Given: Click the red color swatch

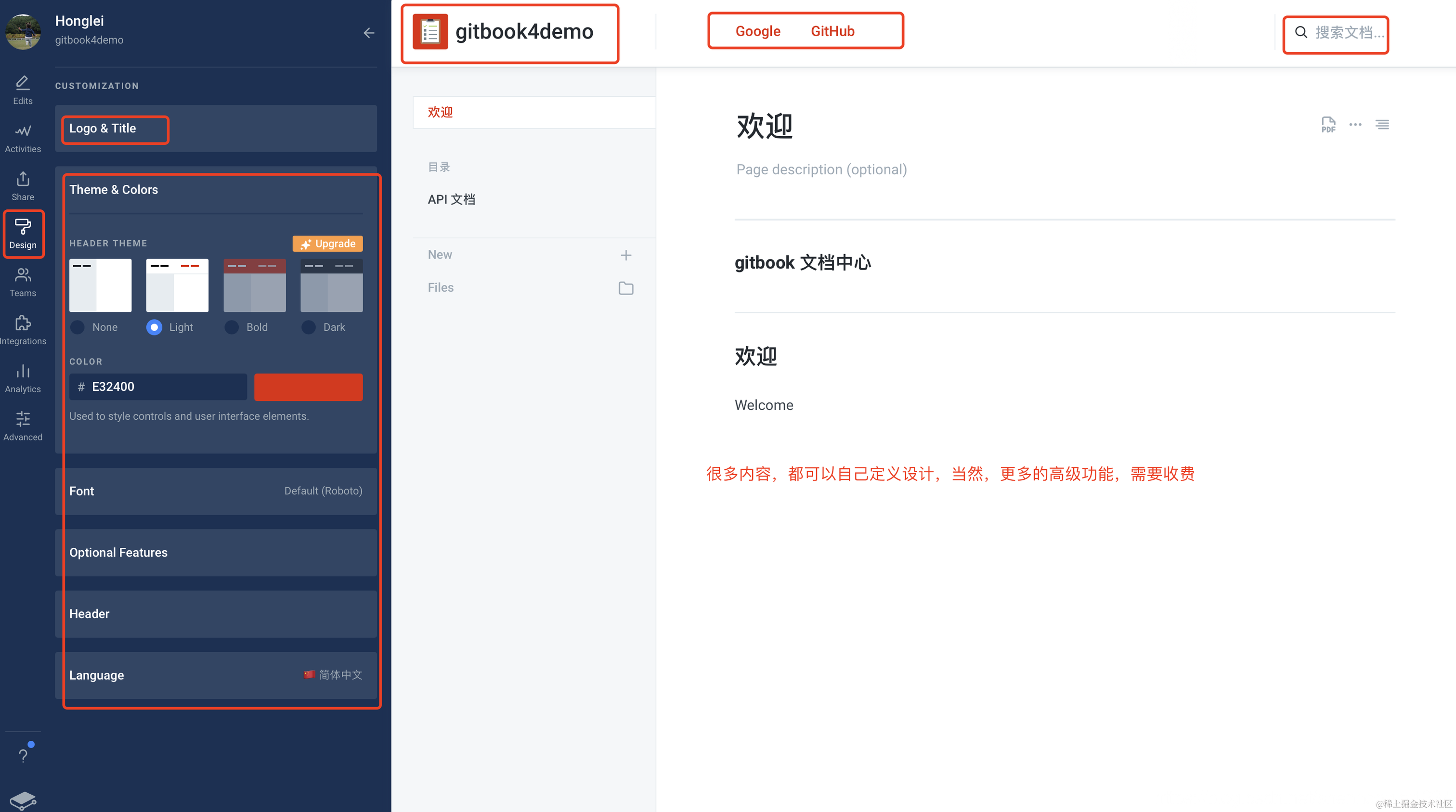Looking at the screenshot, I should pos(308,387).
